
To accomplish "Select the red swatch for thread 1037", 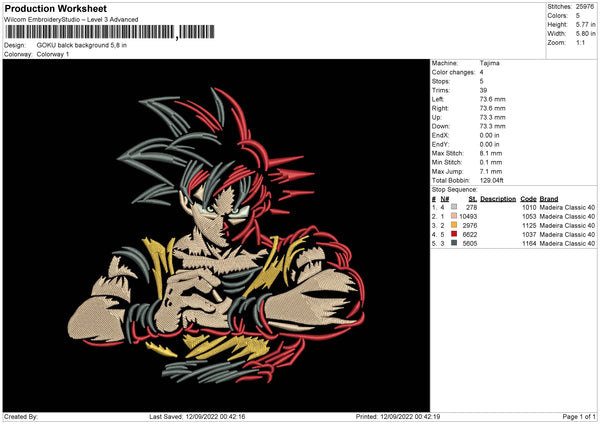I will (x=454, y=234).
